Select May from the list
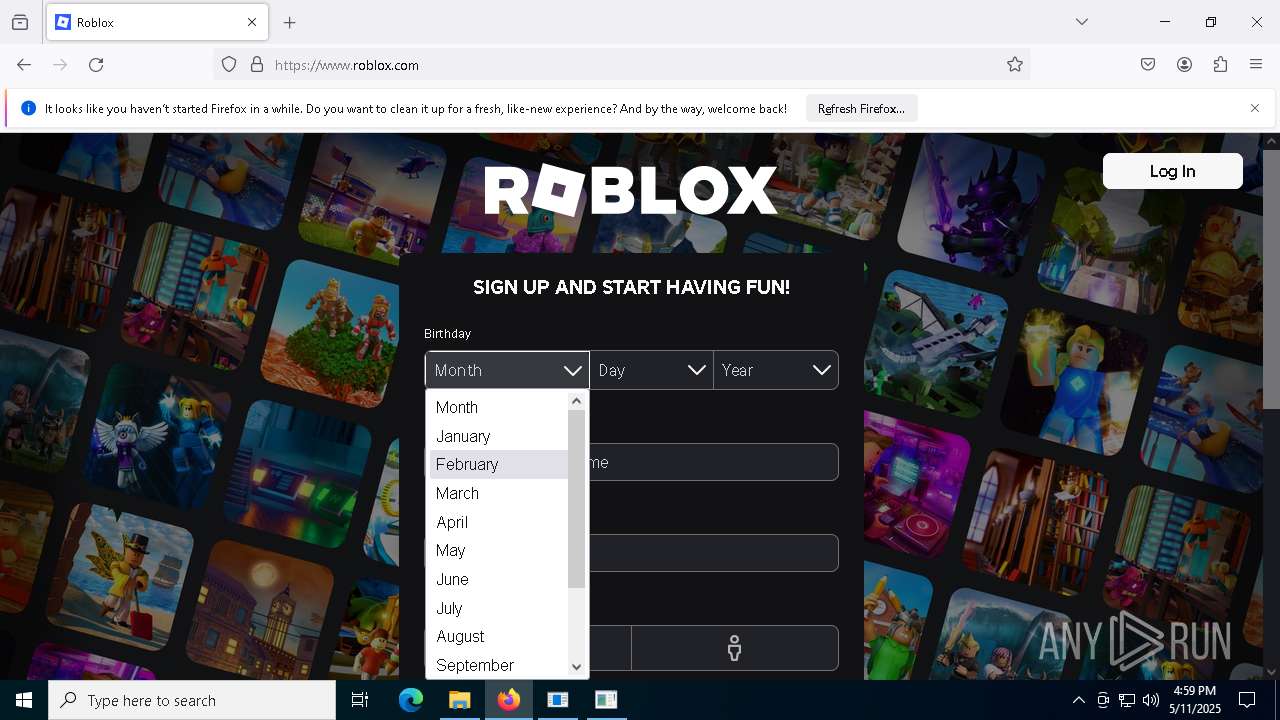Image resolution: width=1280 pixels, height=720 pixels. [x=498, y=550]
